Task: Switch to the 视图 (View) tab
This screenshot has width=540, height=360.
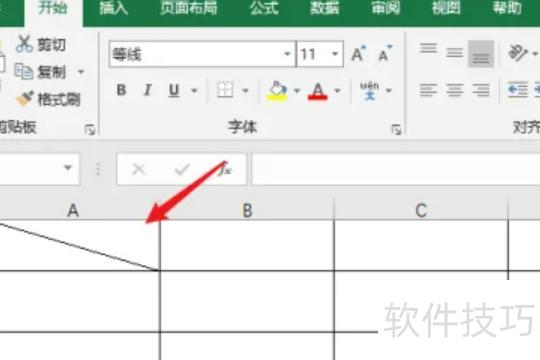Action: click(446, 9)
